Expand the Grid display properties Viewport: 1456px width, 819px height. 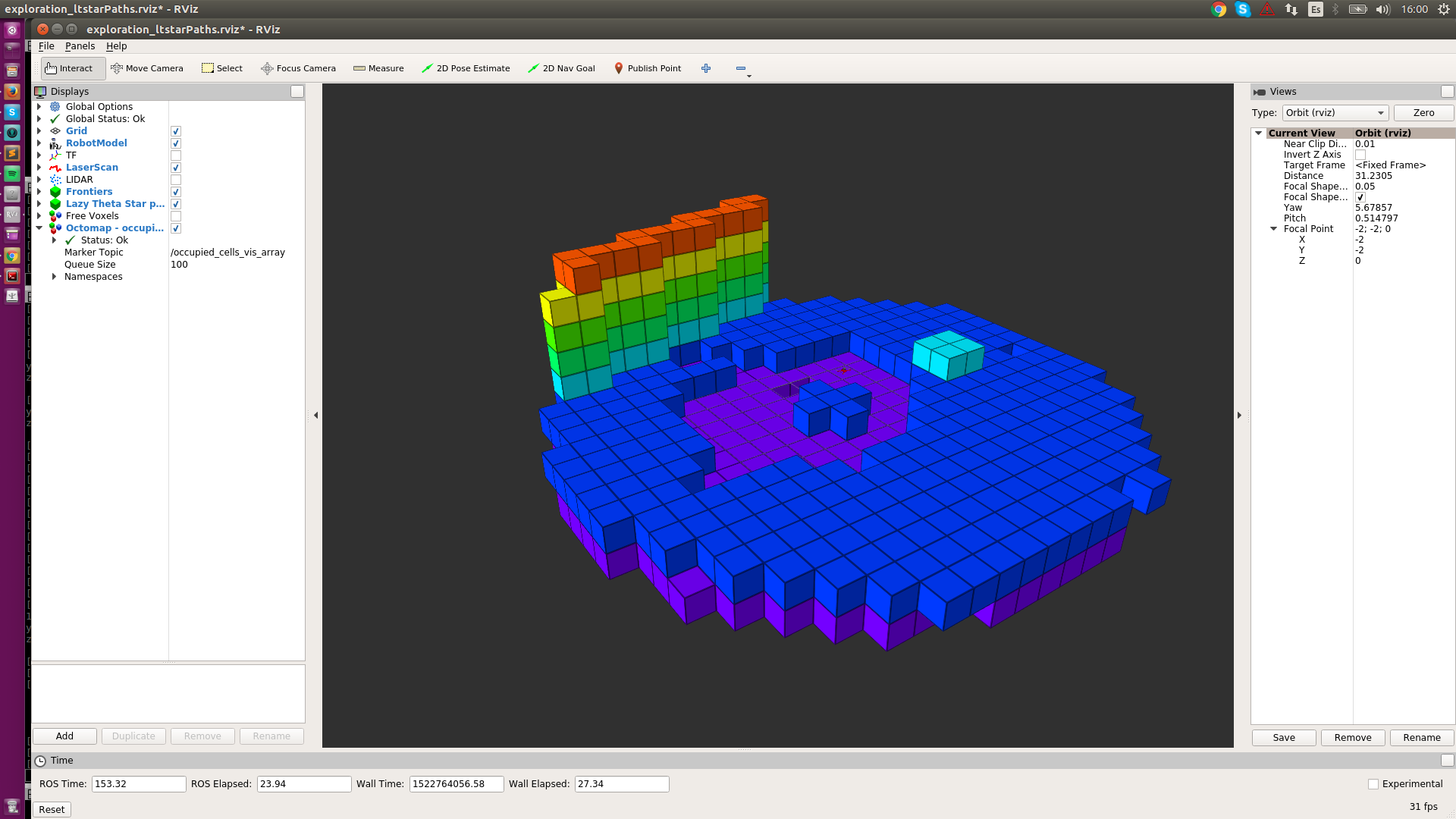tap(39, 131)
